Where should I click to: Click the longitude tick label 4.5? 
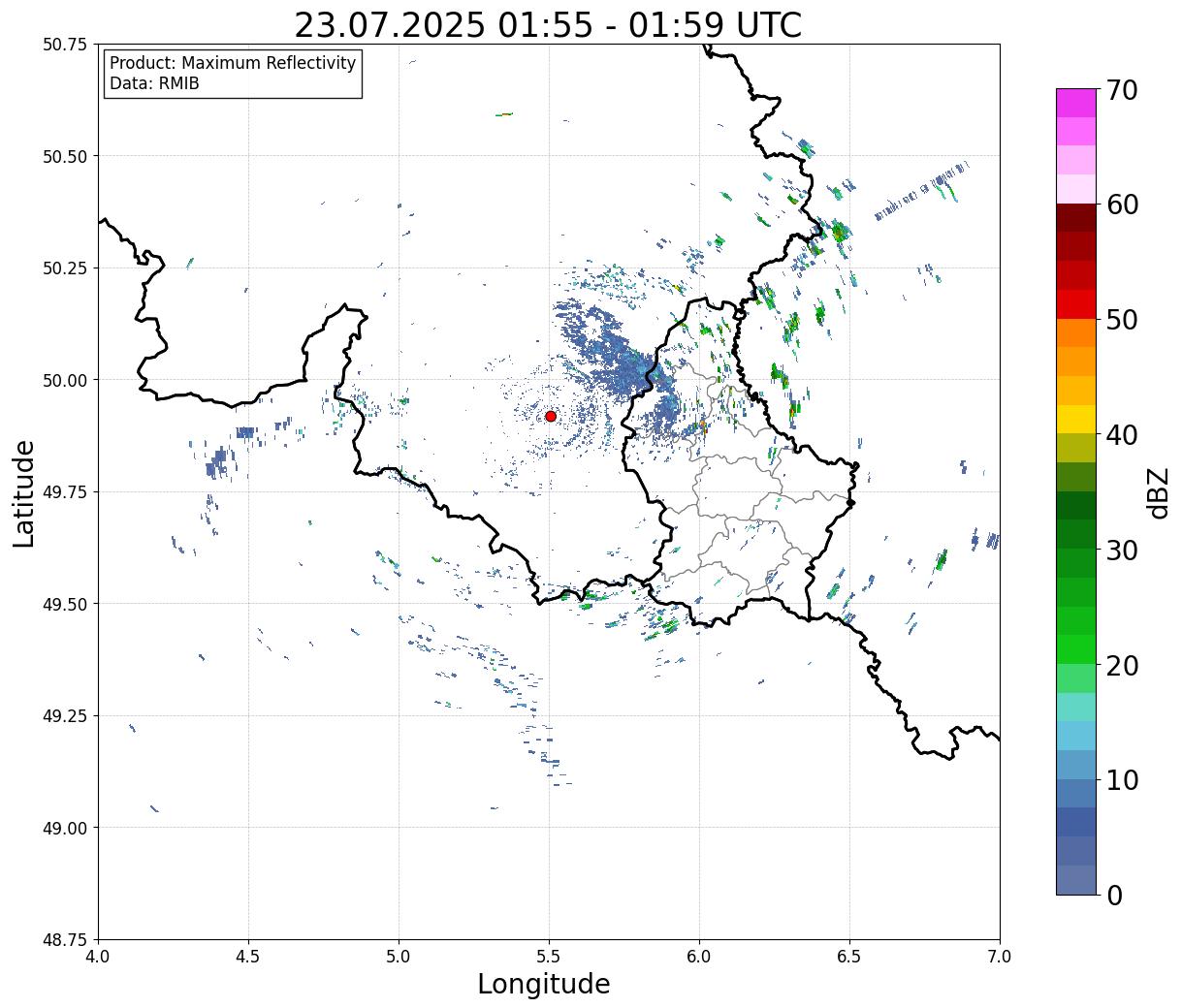point(248,957)
